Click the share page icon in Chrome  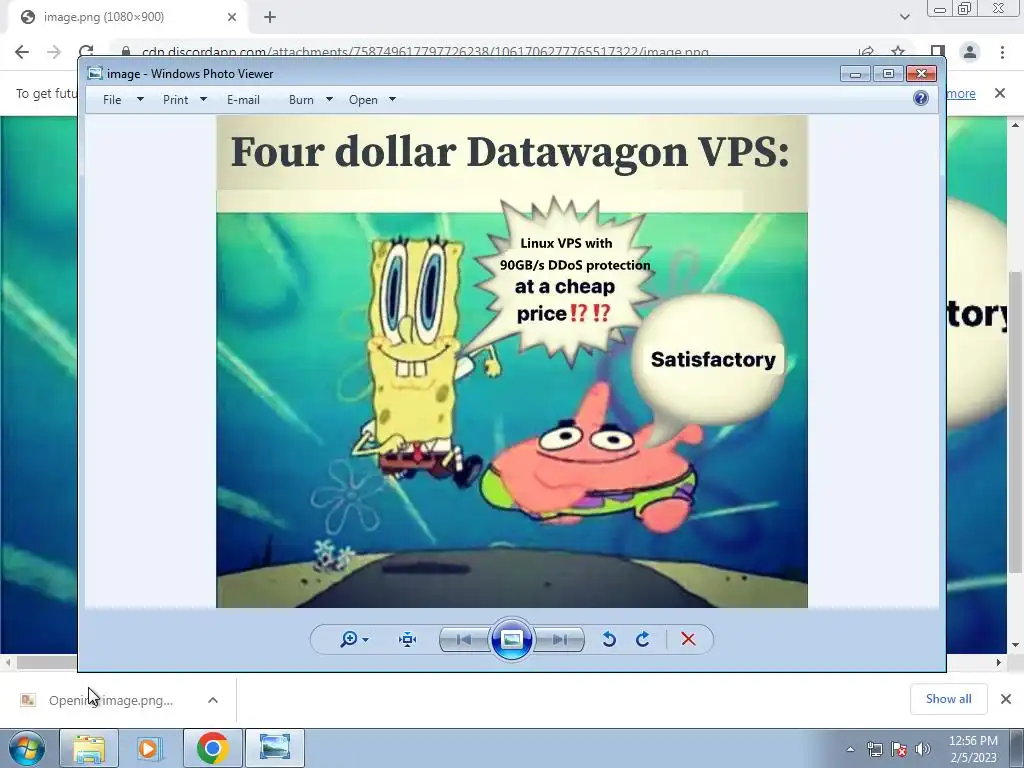[867, 52]
